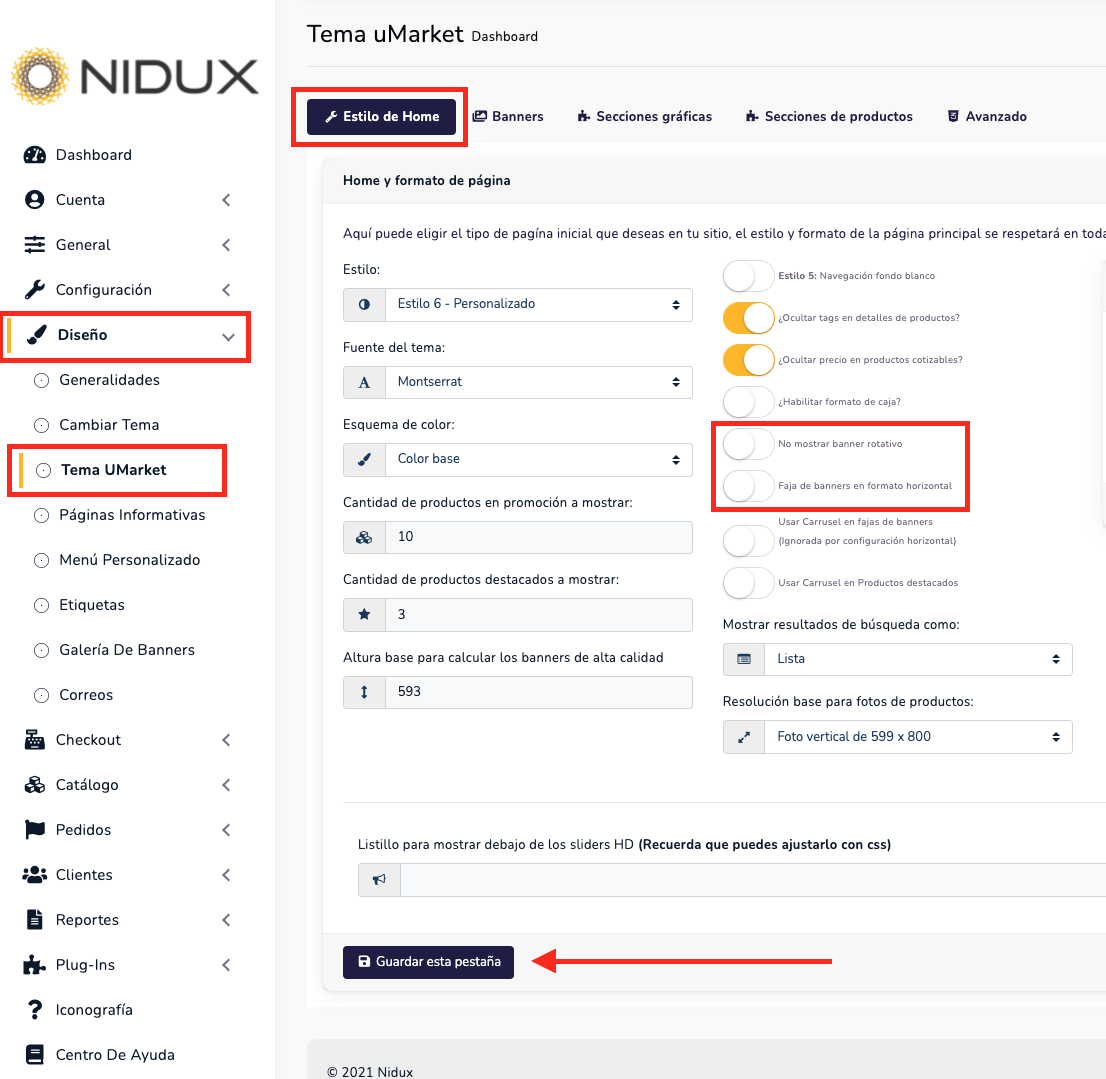This screenshot has height=1079, width=1106.
Task: Click the Iconografía question mark icon
Action: coord(35,1010)
